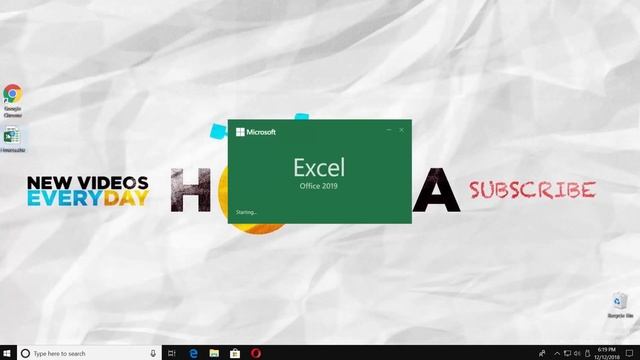Screen dimensions: 640x360
Task: Click the 'Excel' title on splash screen
Action: coord(319,167)
